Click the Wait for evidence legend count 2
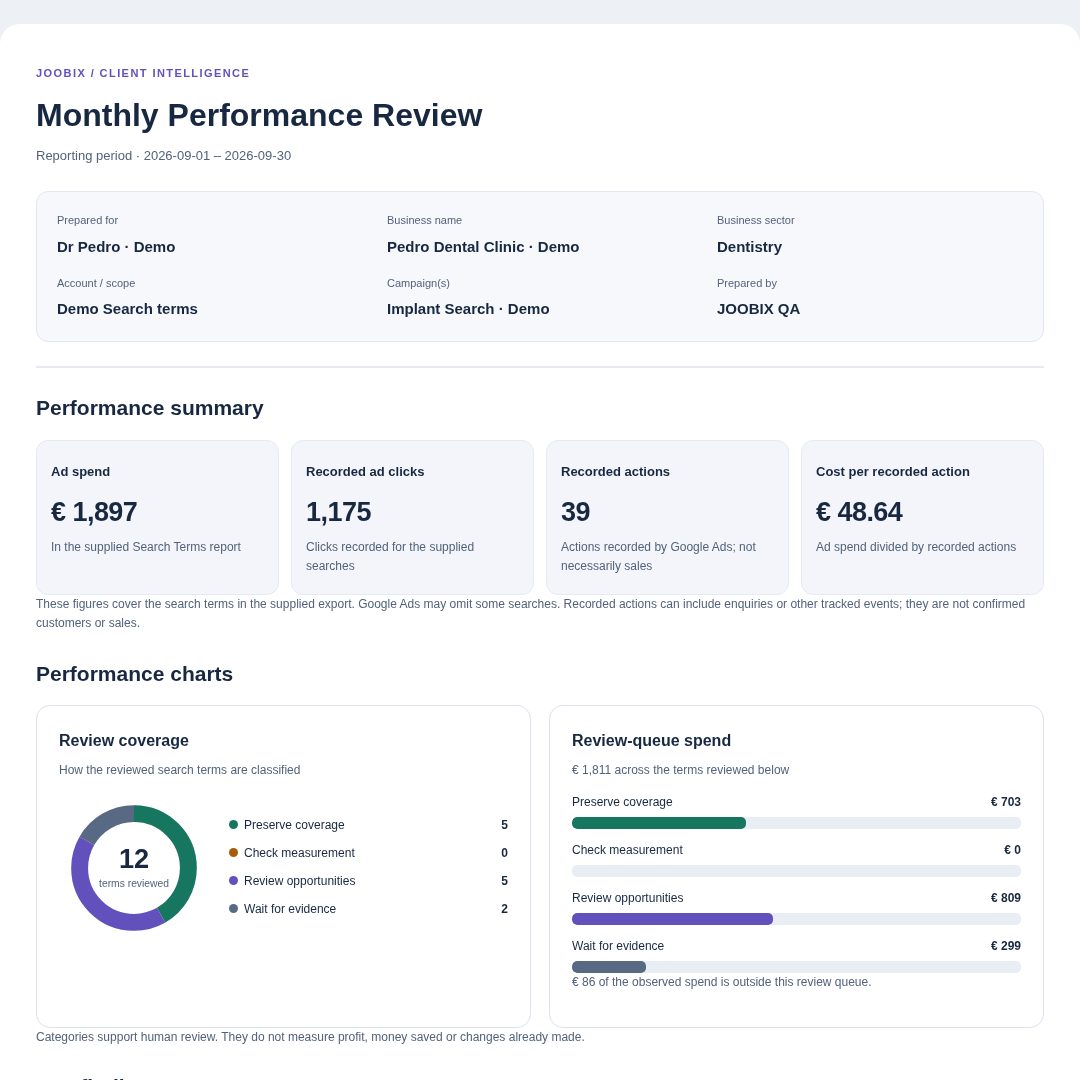This screenshot has height=1080, width=1080. point(504,909)
